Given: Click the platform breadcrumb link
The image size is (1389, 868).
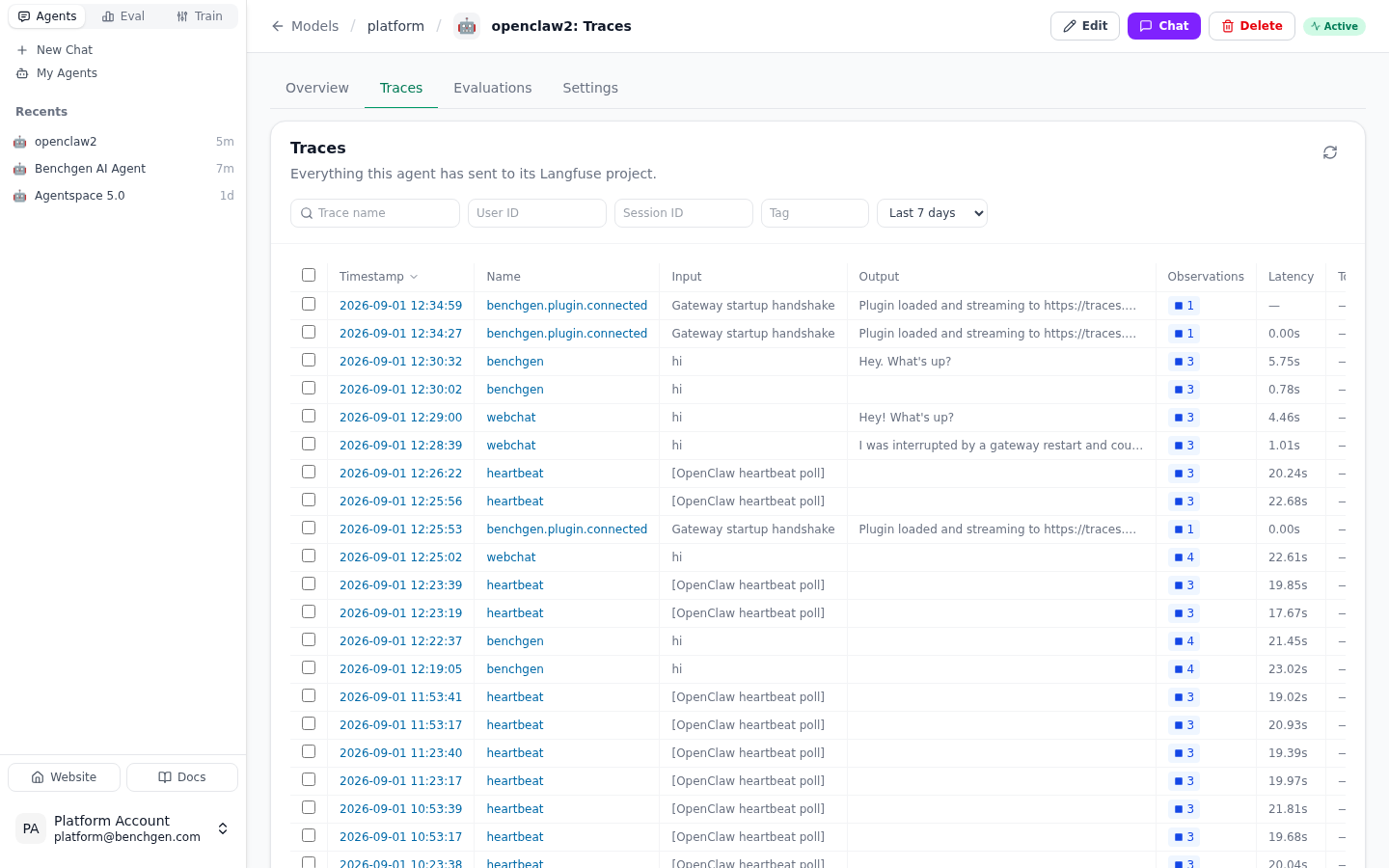Looking at the screenshot, I should pyautogui.click(x=395, y=26).
